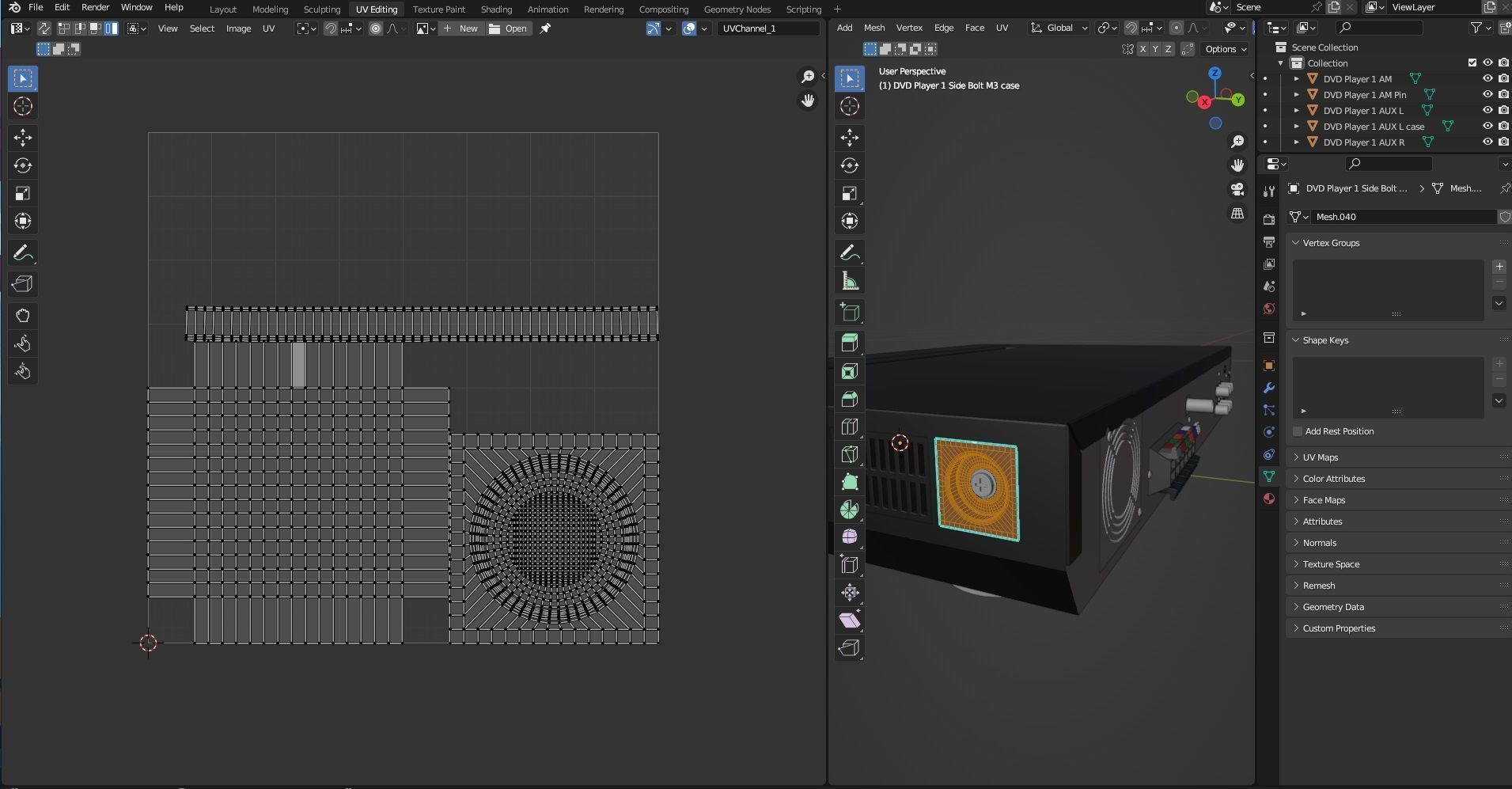Select the Loop Cut tool

click(x=850, y=427)
